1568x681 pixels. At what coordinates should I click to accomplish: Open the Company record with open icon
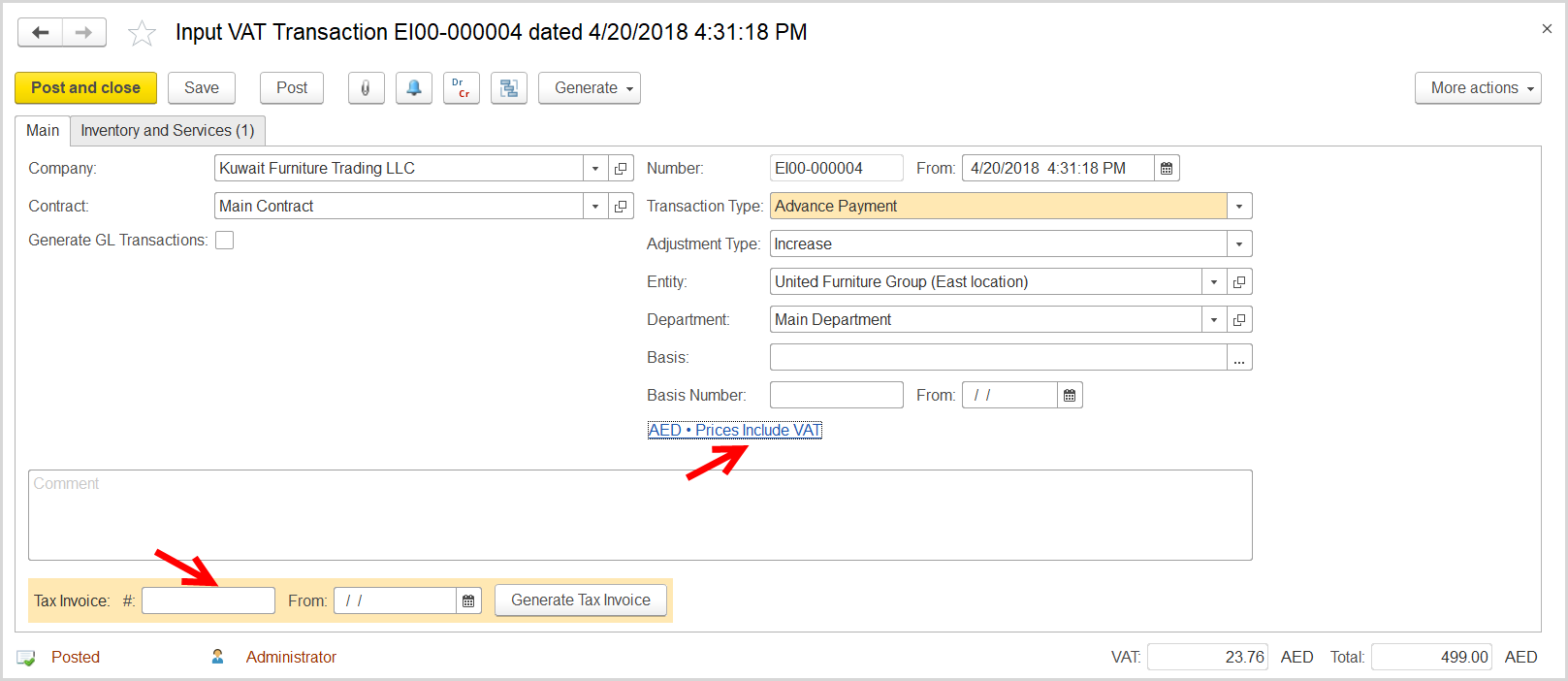click(621, 168)
